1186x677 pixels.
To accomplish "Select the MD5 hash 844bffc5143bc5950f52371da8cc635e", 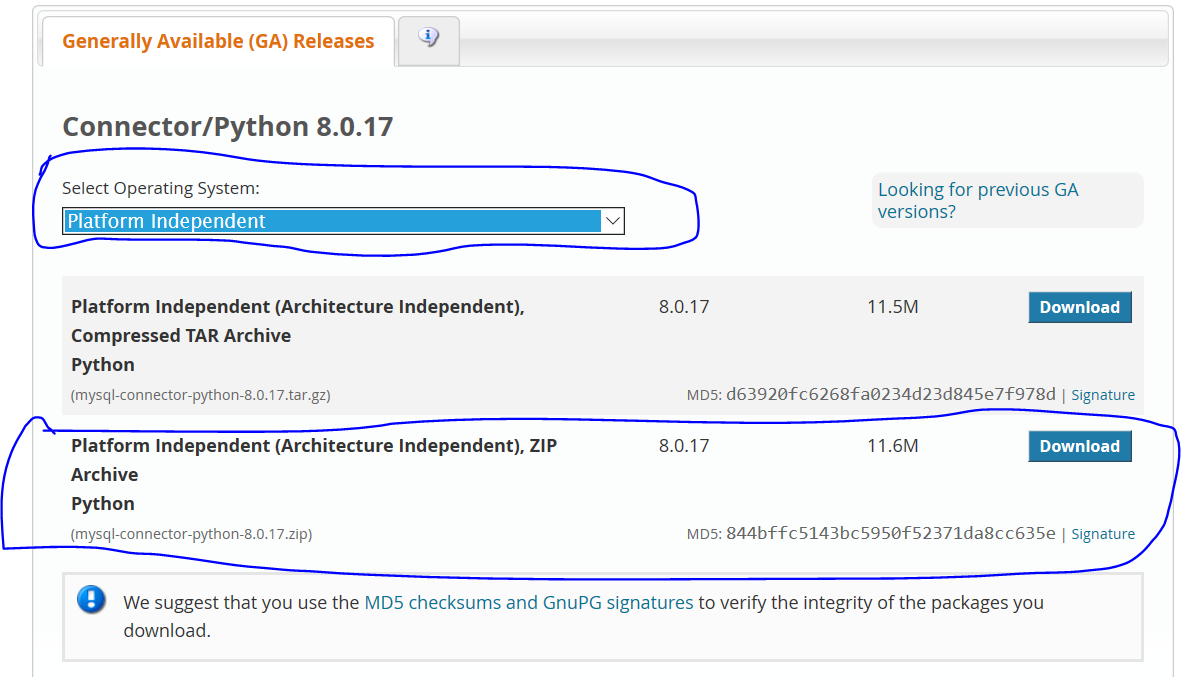I will pyautogui.click(x=890, y=533).
